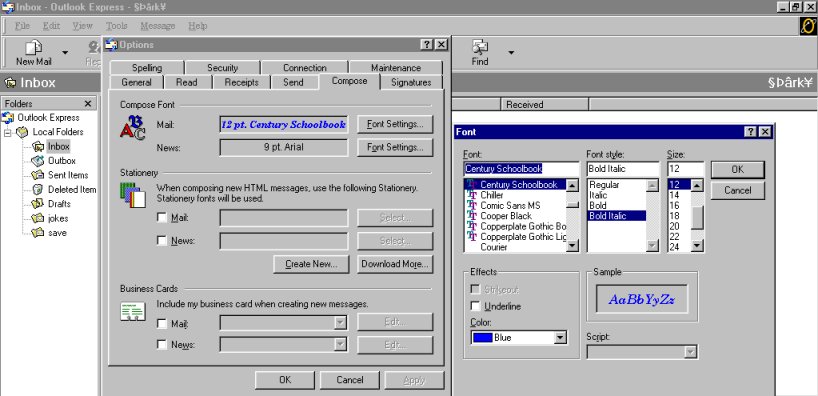Enable the Business Cards News checkbox
This screenshot has height=396, width=818.
pyautogui.click(x=162, y=344)
